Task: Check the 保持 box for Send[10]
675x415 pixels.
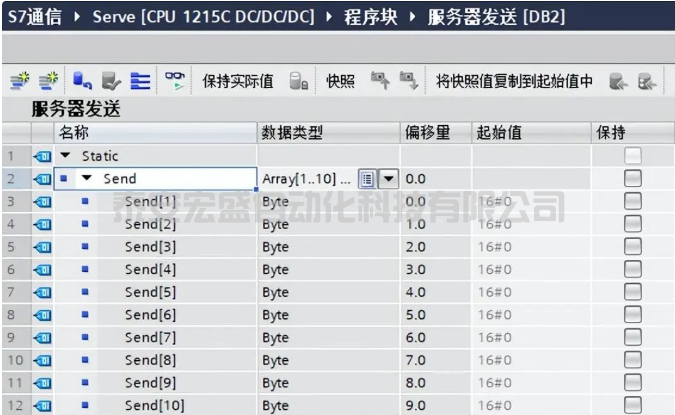Action: [x=631, y=405]
